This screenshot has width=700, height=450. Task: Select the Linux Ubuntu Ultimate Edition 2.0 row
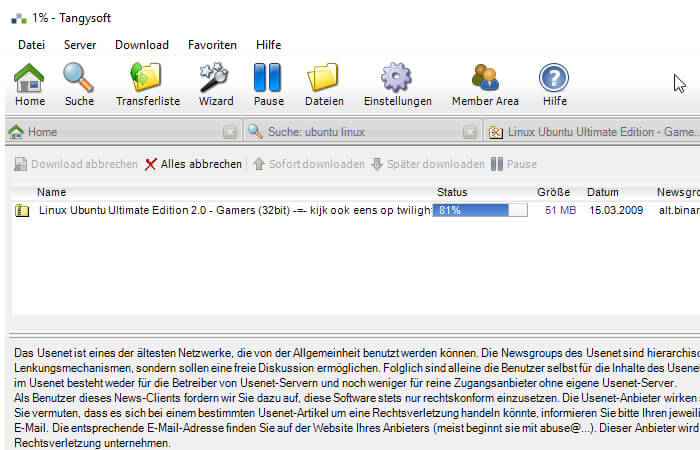click(x=355, y=210)
